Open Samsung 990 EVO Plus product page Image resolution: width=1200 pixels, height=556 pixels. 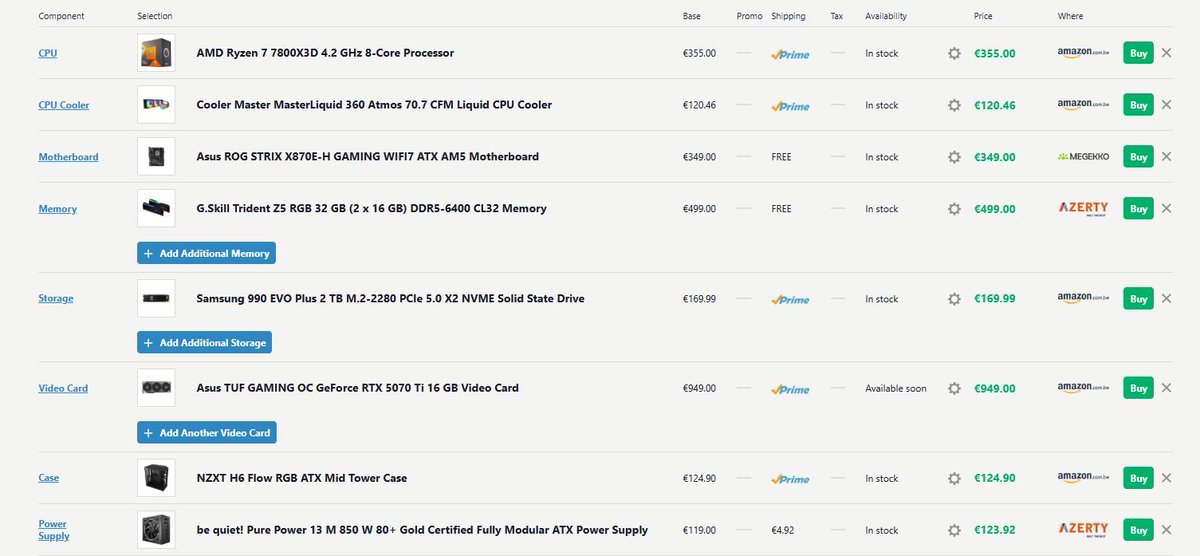click(390, 299)
